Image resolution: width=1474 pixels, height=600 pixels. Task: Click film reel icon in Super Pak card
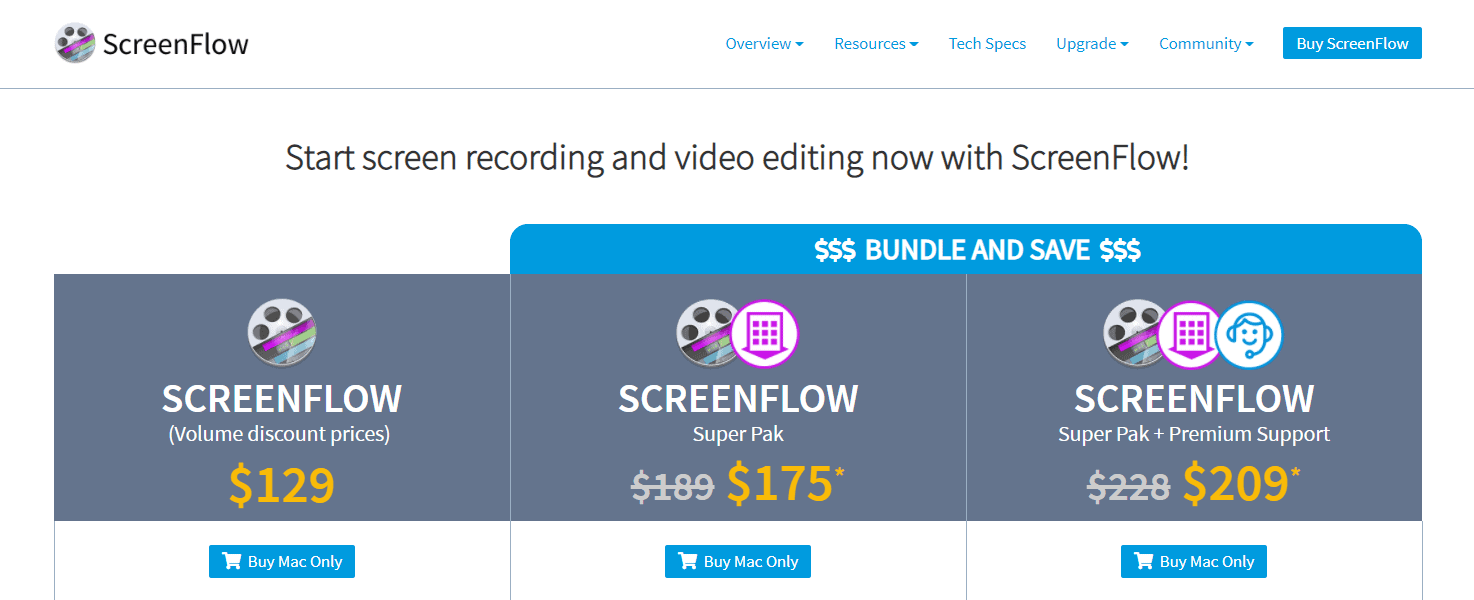point(708,333)
